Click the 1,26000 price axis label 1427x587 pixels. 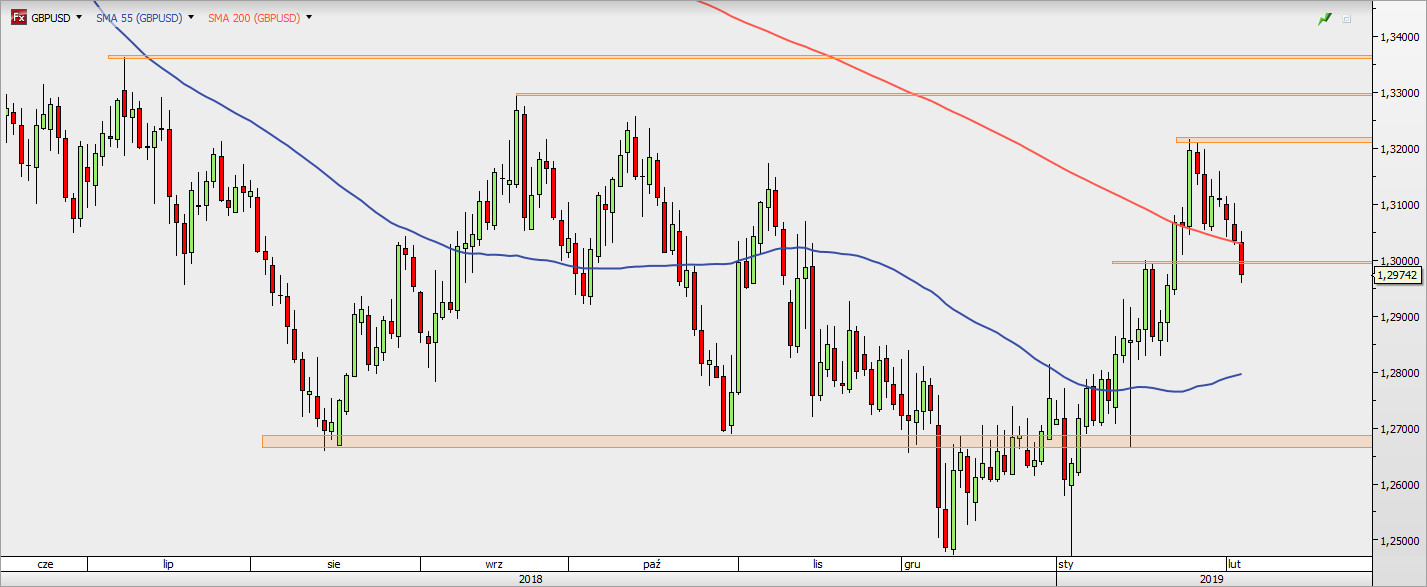point(1400,485)
